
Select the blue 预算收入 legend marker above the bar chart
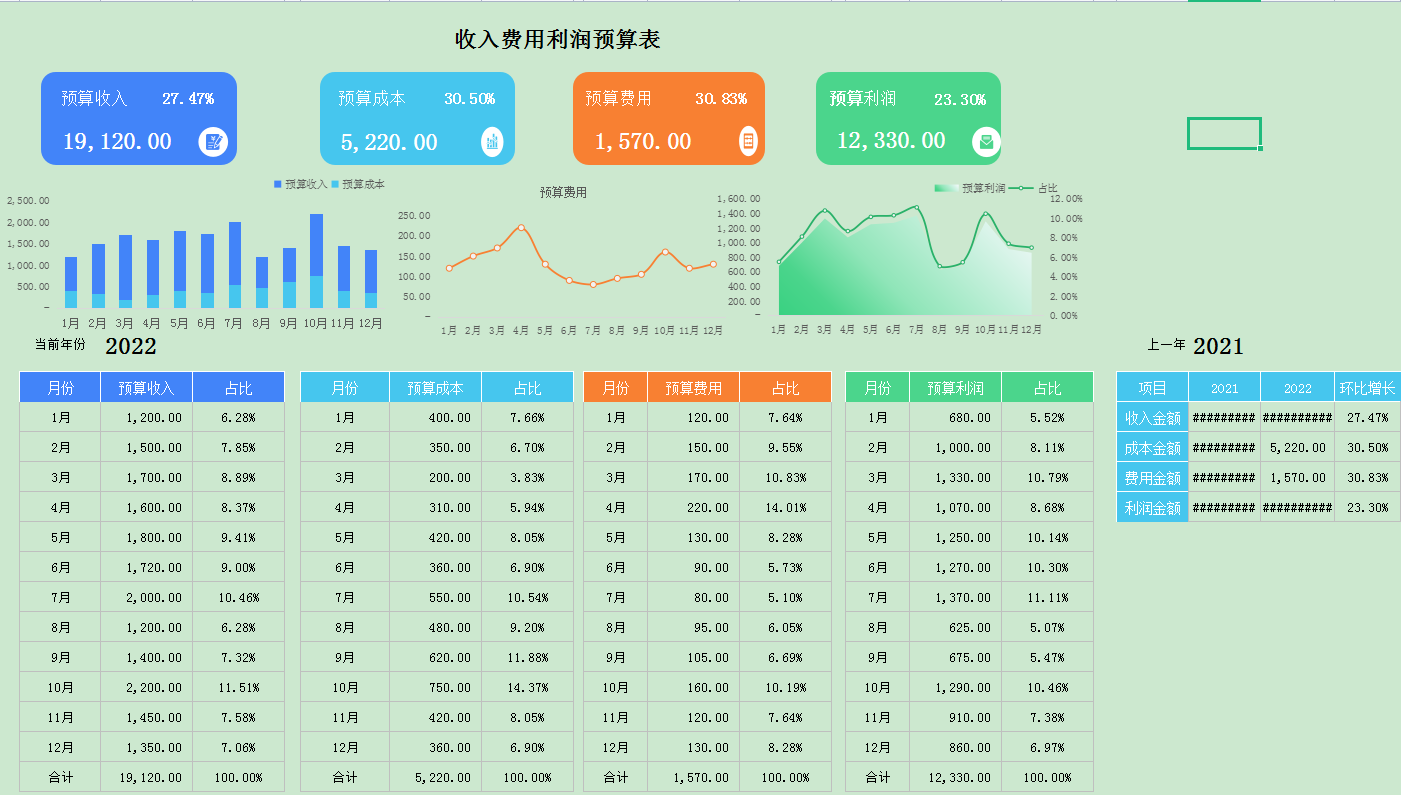pyautogui.click(x=276, y=184)
